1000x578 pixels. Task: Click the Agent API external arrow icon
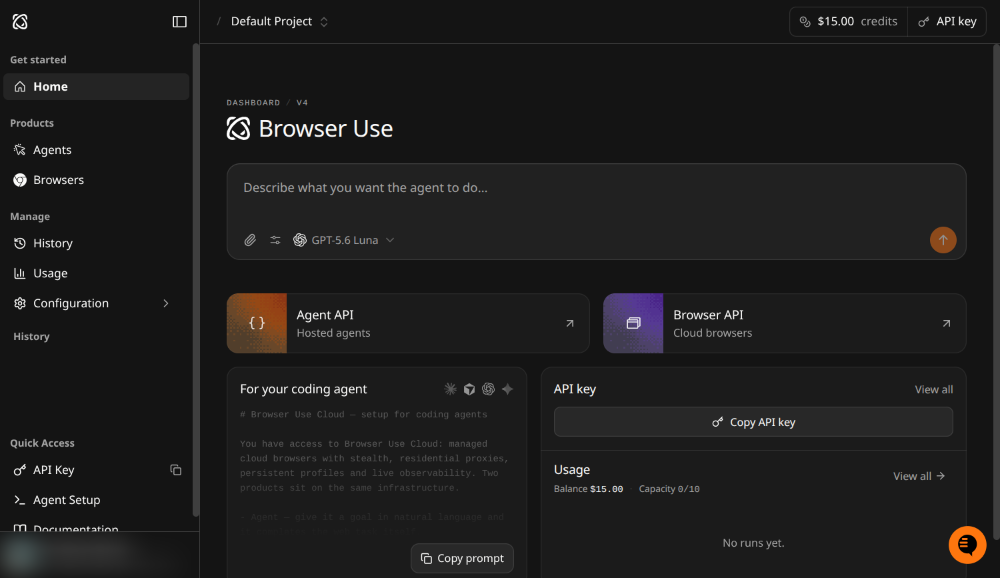click(570, 323)
